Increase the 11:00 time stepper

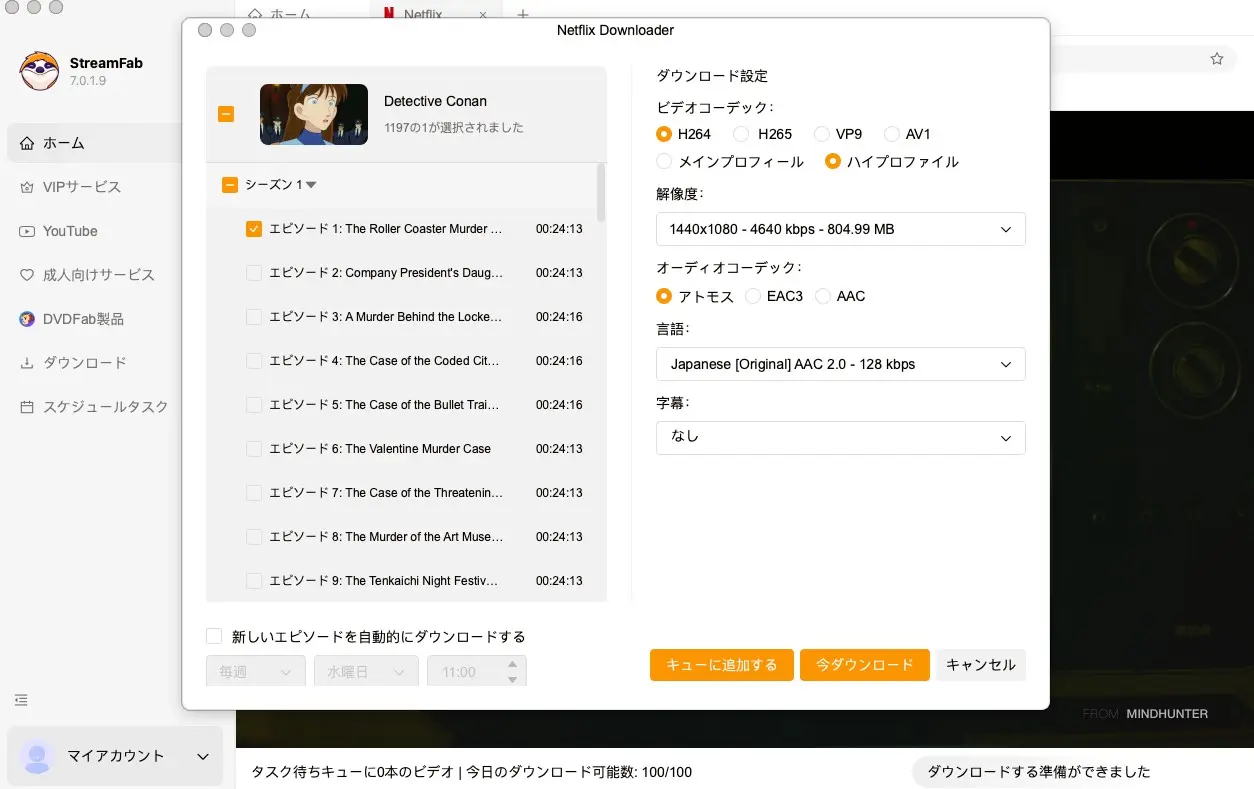[512, 664]
